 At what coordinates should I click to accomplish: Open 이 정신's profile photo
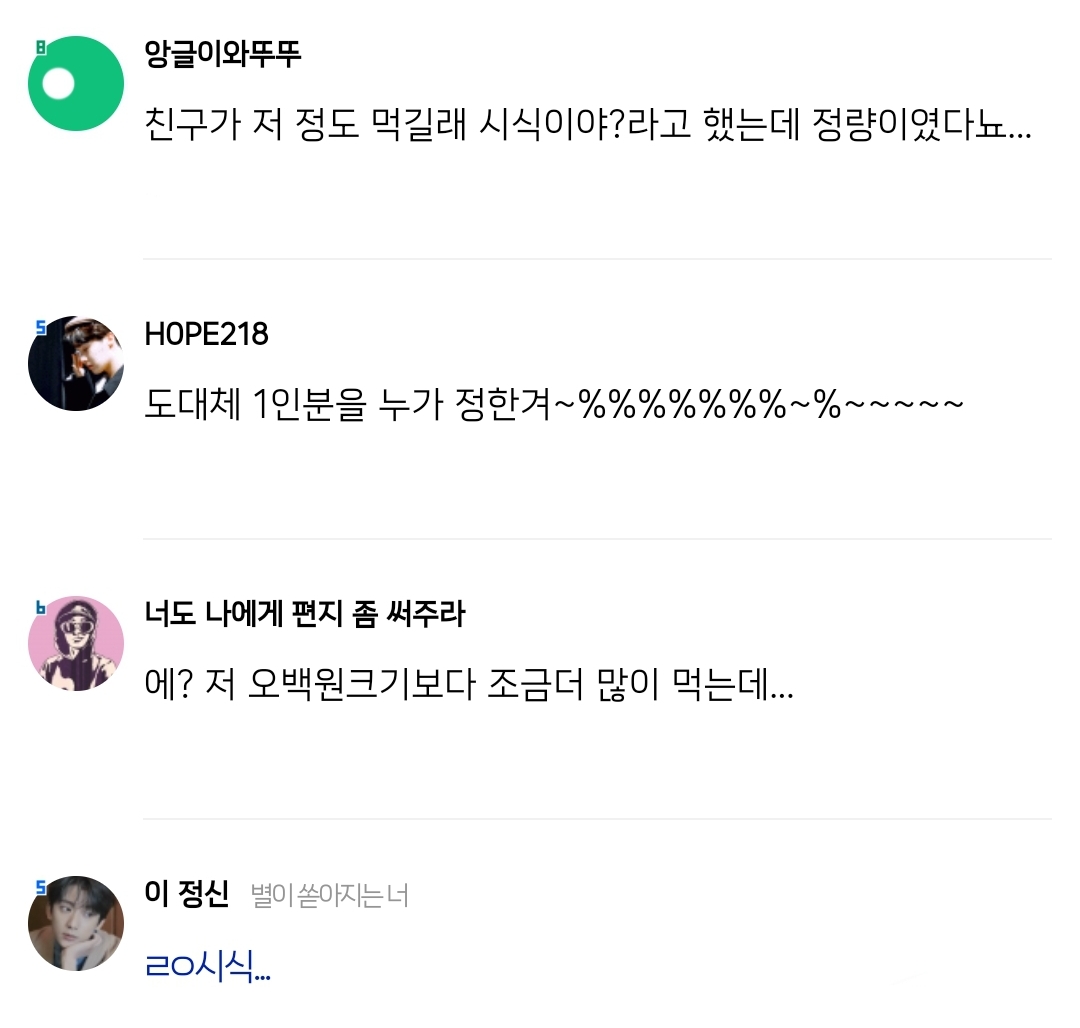(76, 923)
